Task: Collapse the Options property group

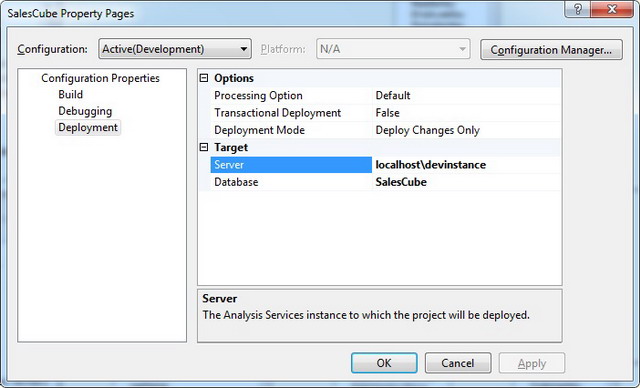Action: 204,78
